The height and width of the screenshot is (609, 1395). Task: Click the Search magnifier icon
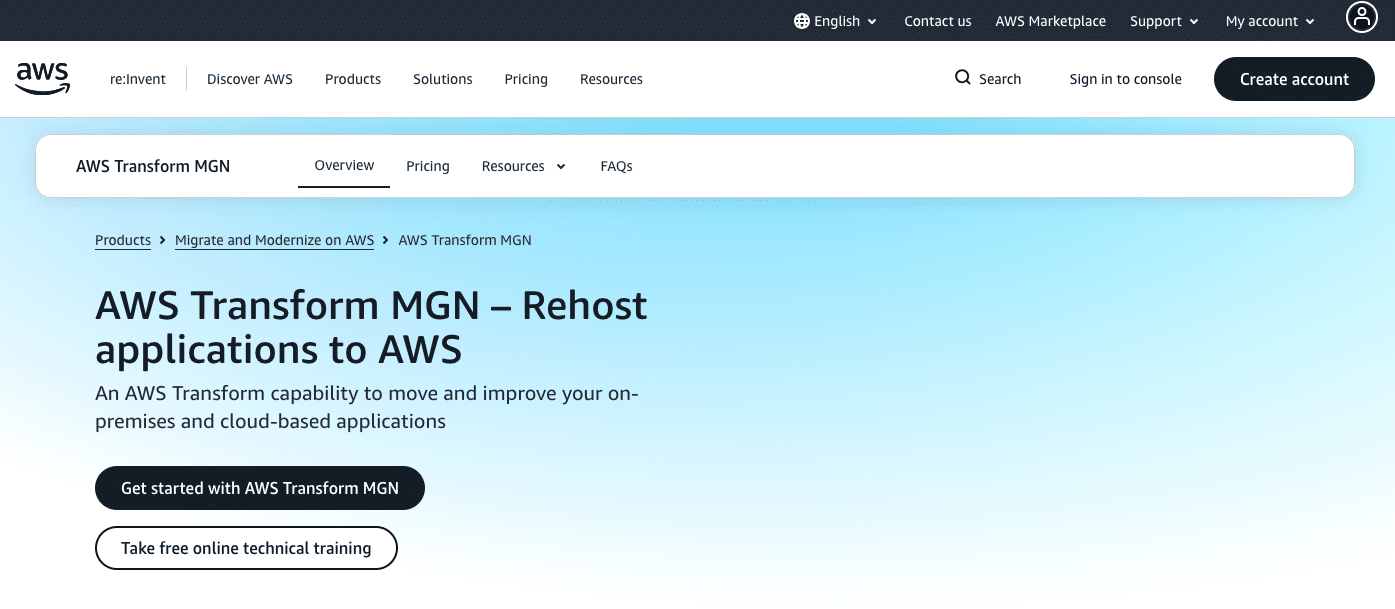pos(963,78)
